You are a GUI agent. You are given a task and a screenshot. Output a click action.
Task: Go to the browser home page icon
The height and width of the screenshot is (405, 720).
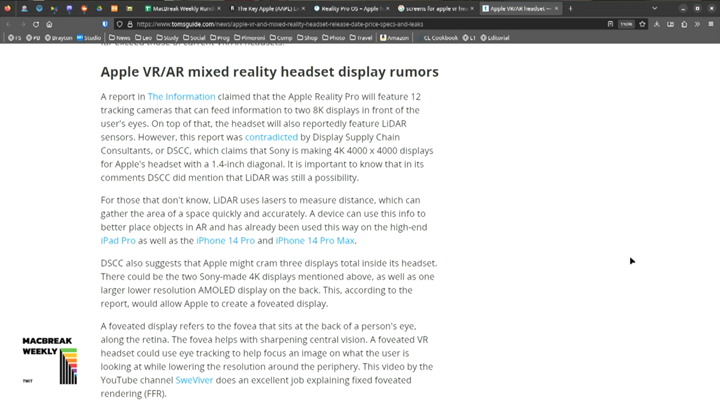tap(49, 24)
